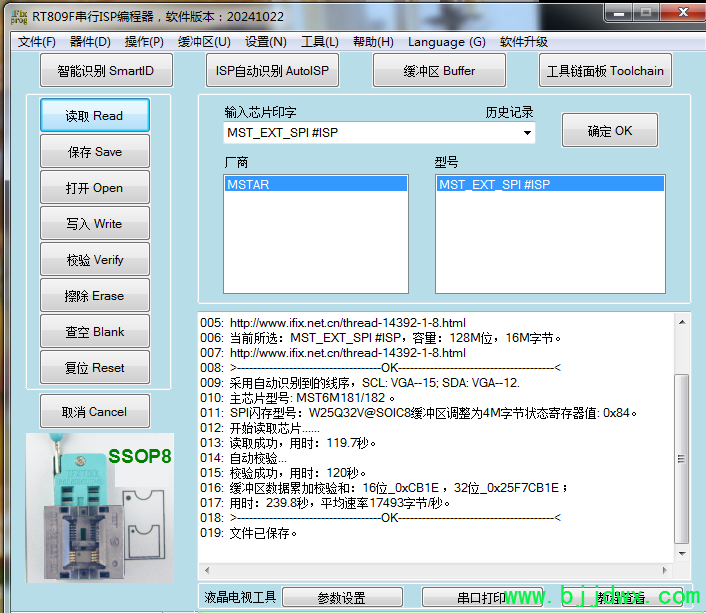Click the chip marking input field

click(x=370, y=133)
